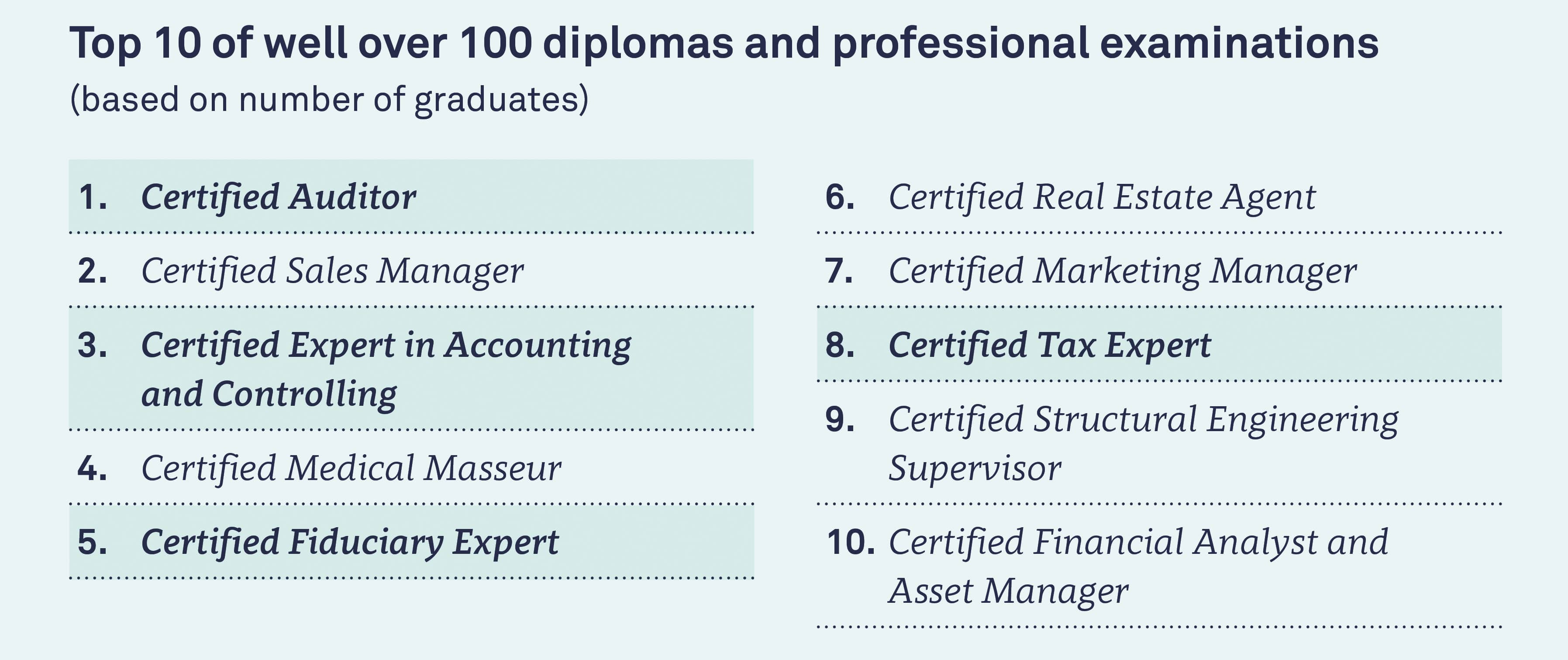The height and width of the screenshot is (660, 1568).
Task: Click 'Certified Marketing Manager' entry
Action: (x=1159, y=270)
